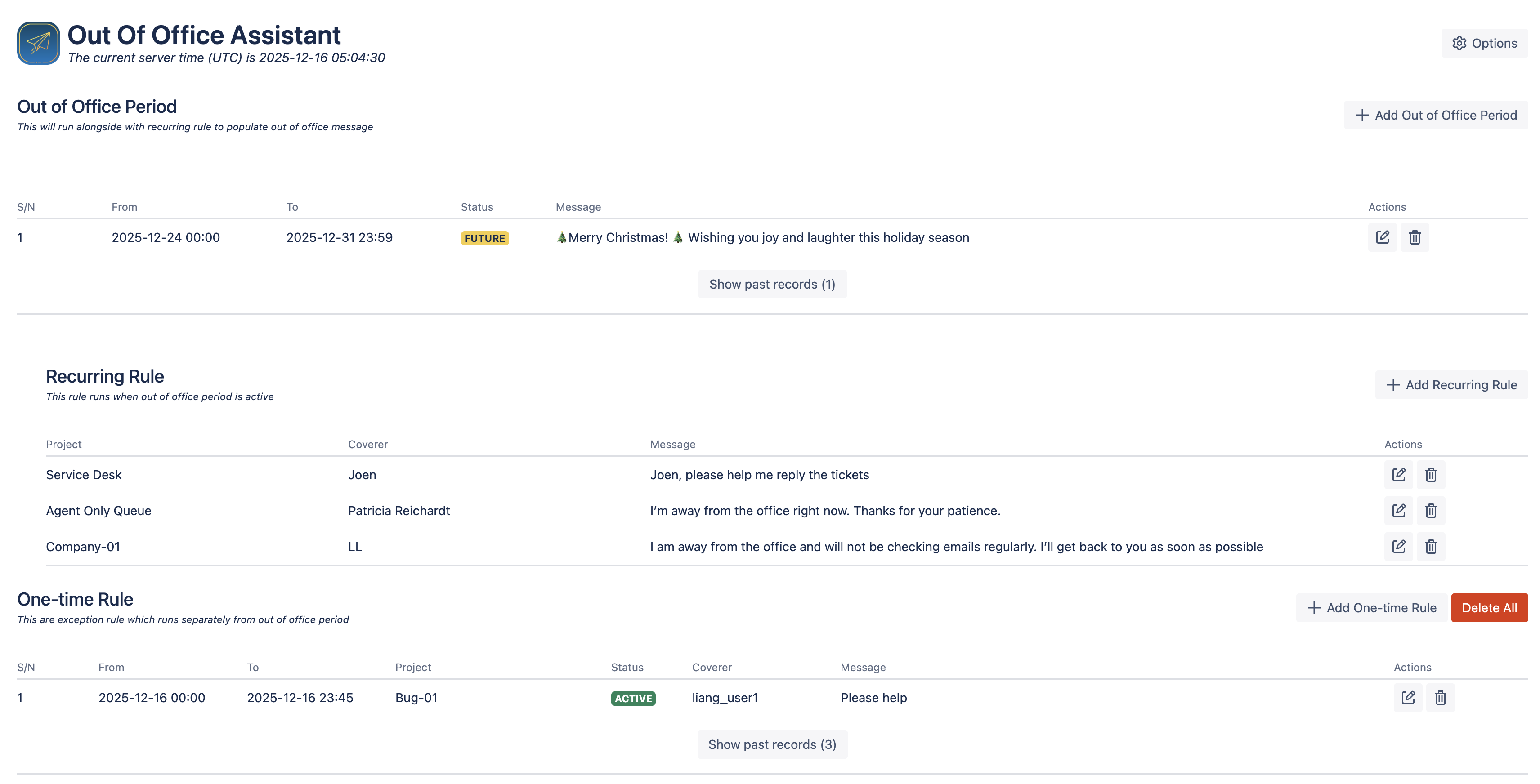Image resolution: width=1540 pixels, height=784 pixels.
Task: Delete the Service Desk recurring rule
Action: tap(1431, 474)
